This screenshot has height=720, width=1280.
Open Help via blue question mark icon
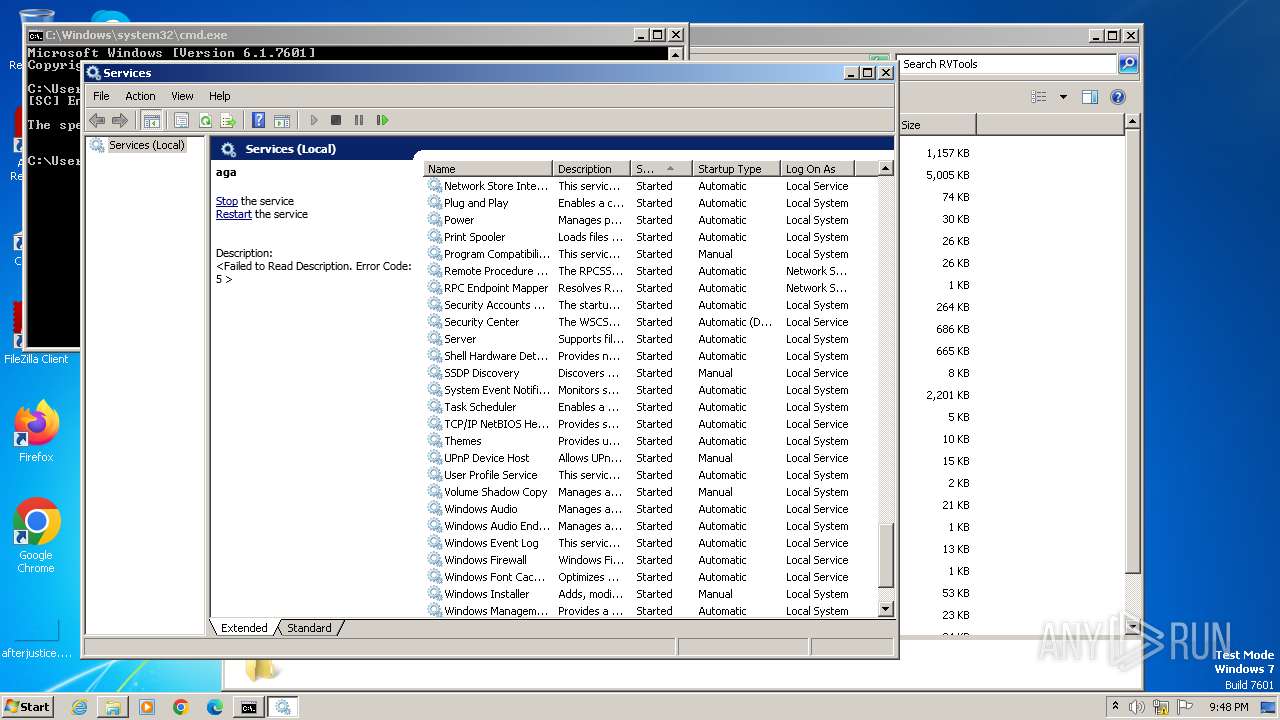point(258,120)
